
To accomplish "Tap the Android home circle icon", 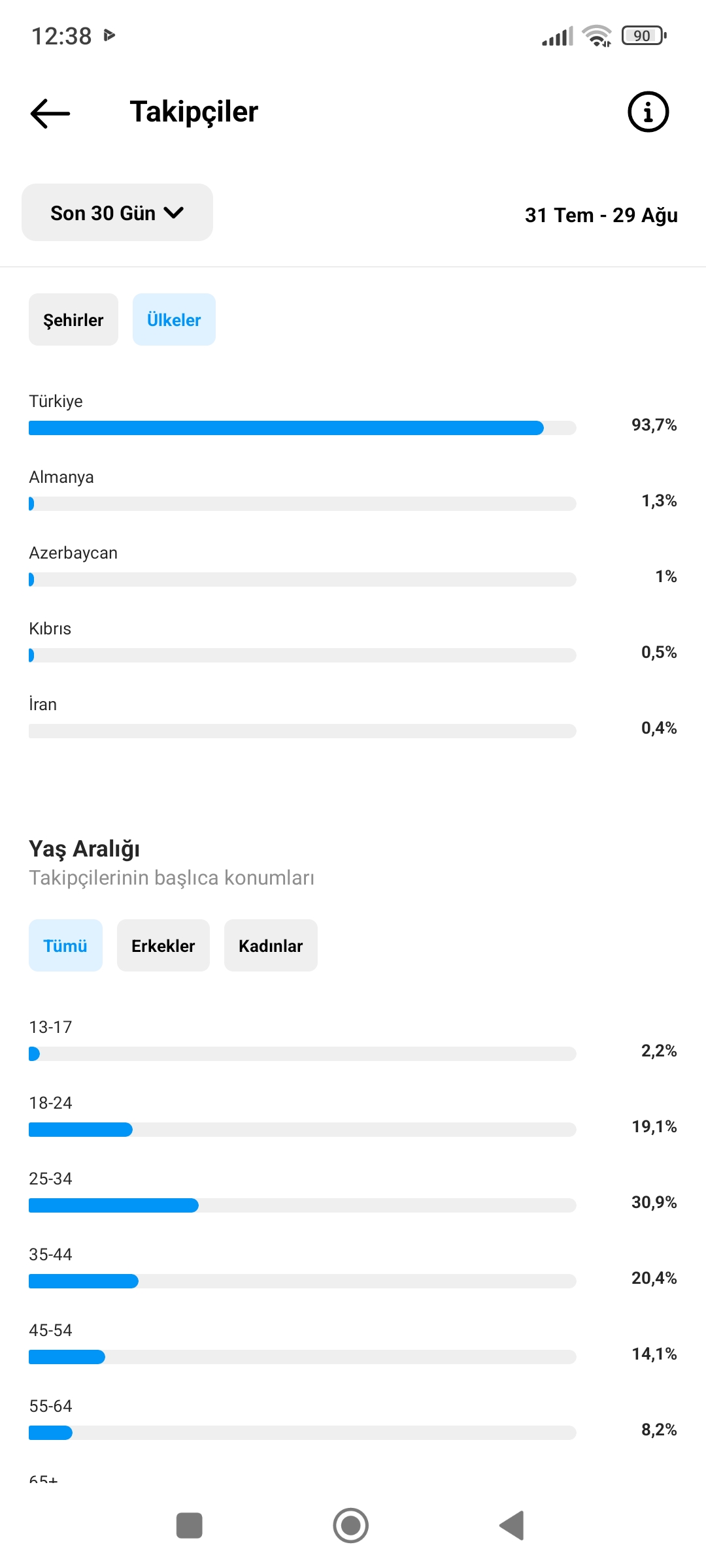I will [351, 1526].
